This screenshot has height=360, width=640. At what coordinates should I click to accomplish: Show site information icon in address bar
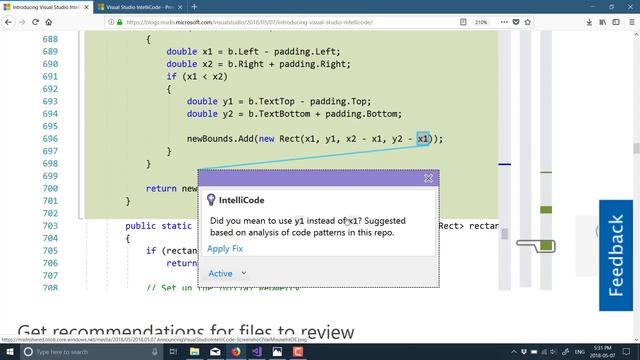(x=111, y=22)
